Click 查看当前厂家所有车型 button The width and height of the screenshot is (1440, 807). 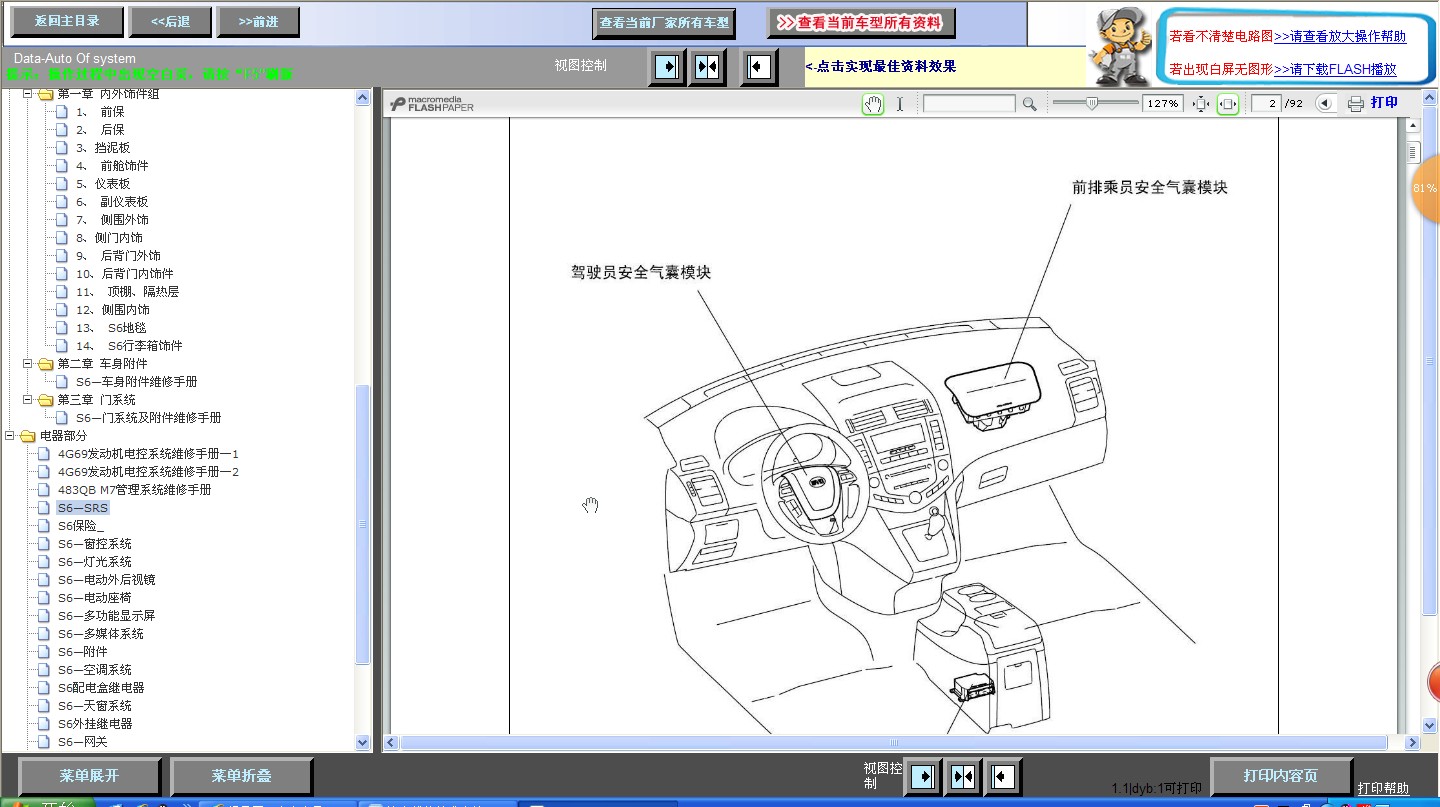664,22
